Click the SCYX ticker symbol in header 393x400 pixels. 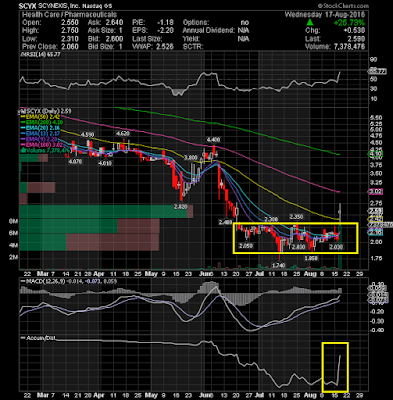coord(27,6)
